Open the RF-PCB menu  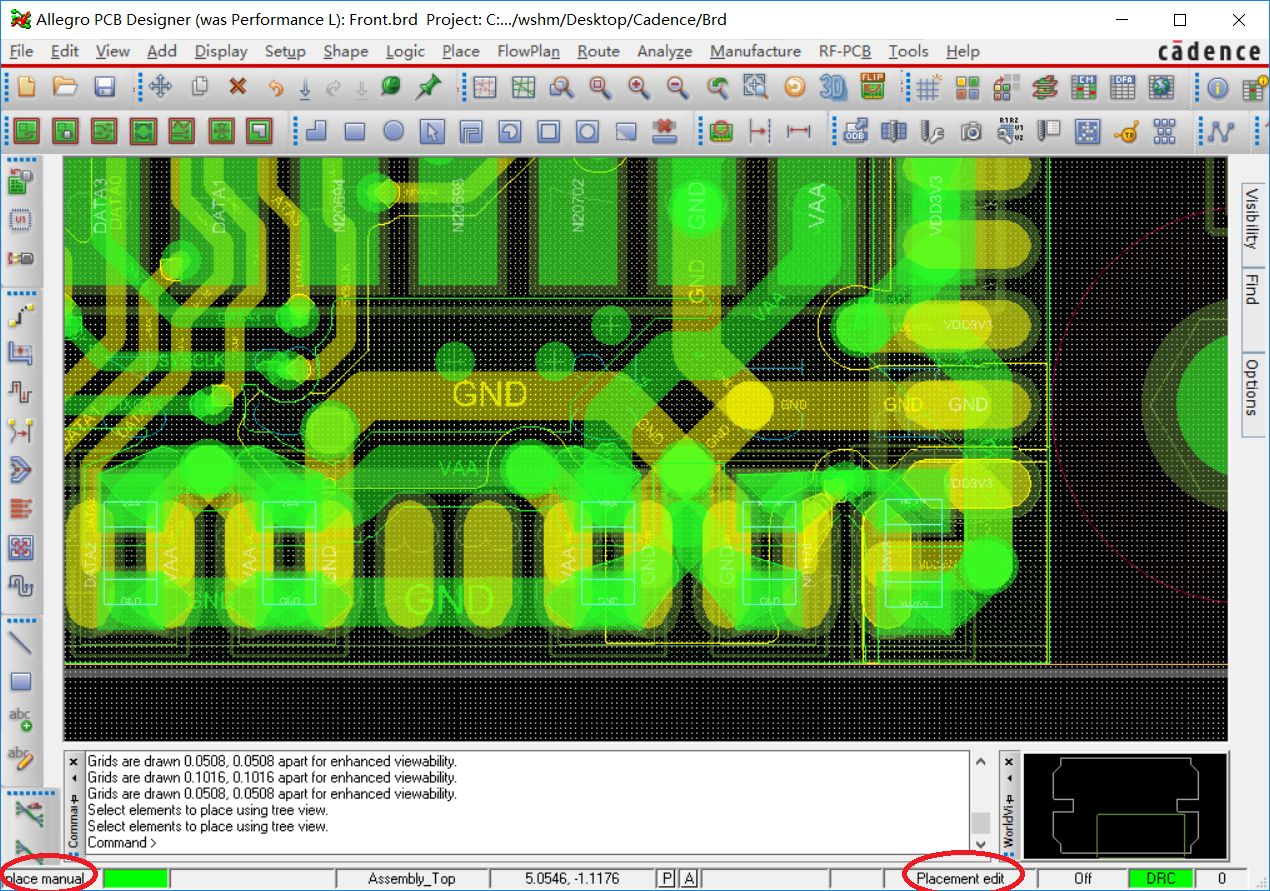coord(844,51)
